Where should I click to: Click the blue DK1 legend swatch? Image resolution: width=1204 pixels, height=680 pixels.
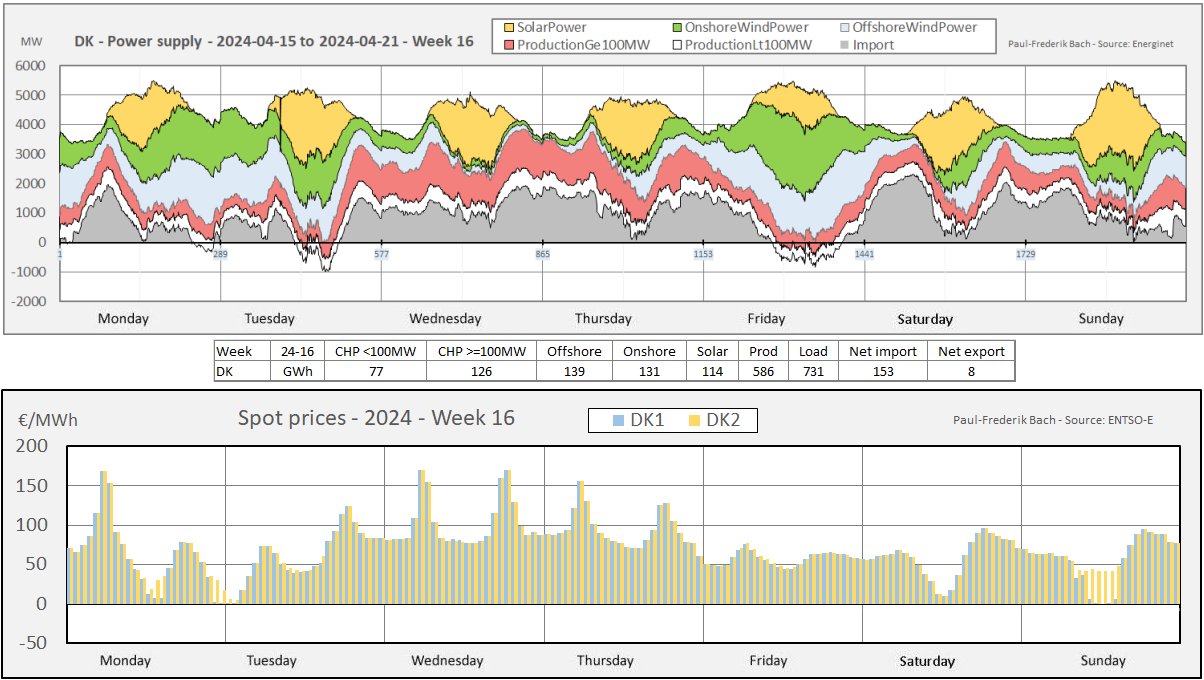tap(619, 421)
